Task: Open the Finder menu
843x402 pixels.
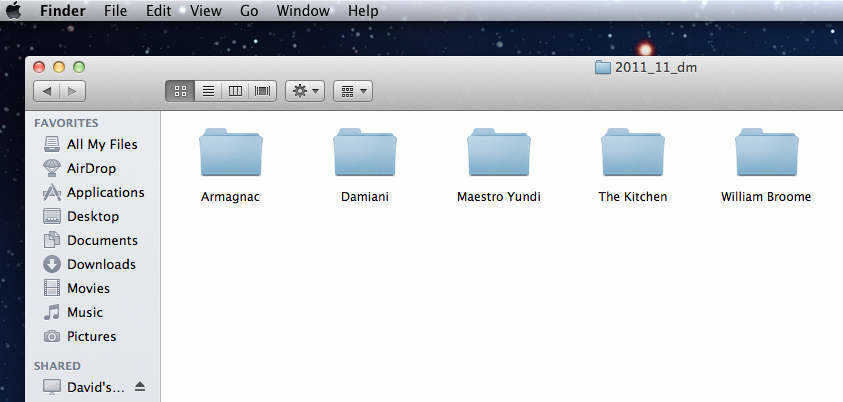Action: (x=61, y=11)
